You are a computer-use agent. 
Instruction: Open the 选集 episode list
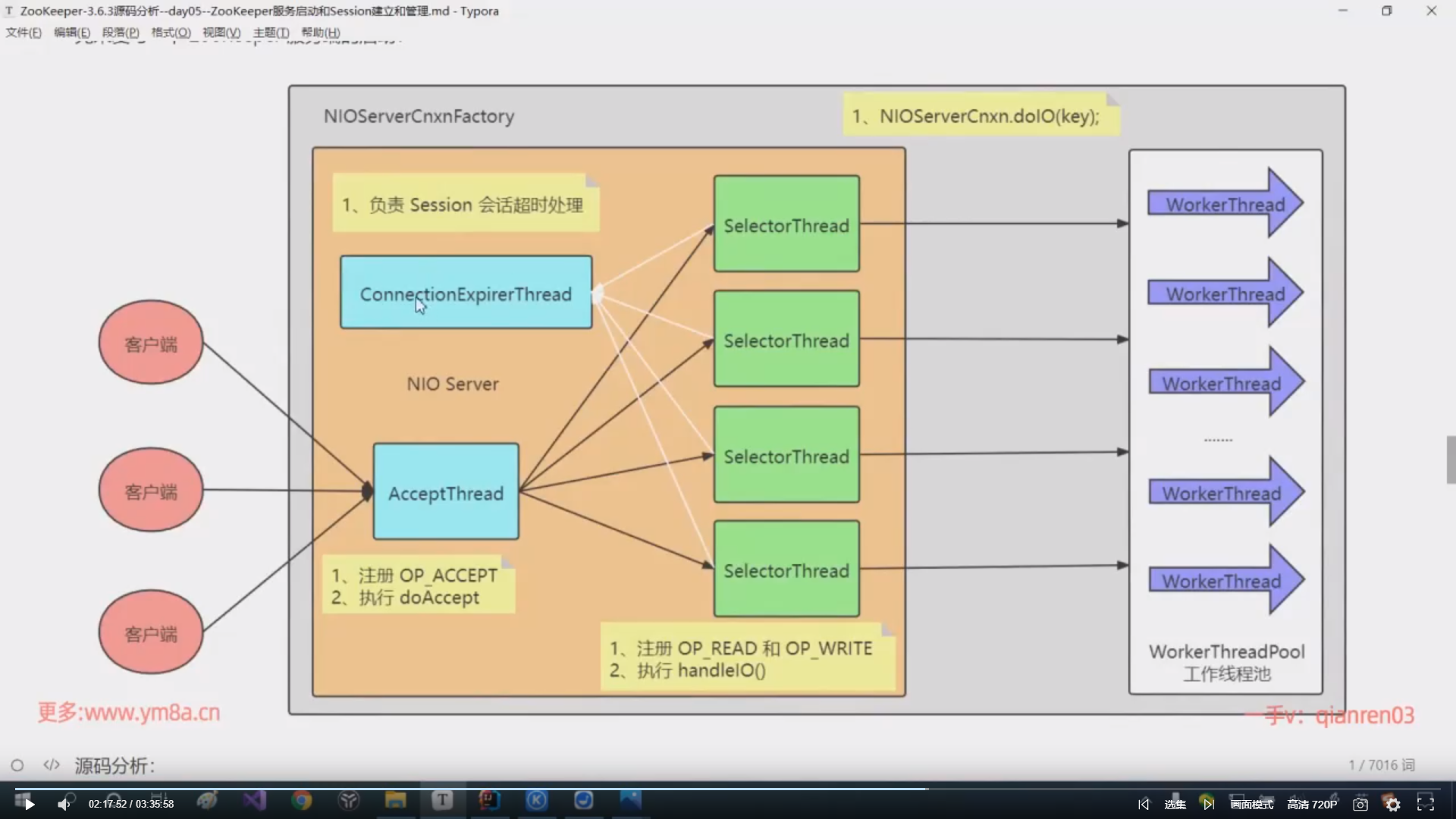tap(1175, 804)
